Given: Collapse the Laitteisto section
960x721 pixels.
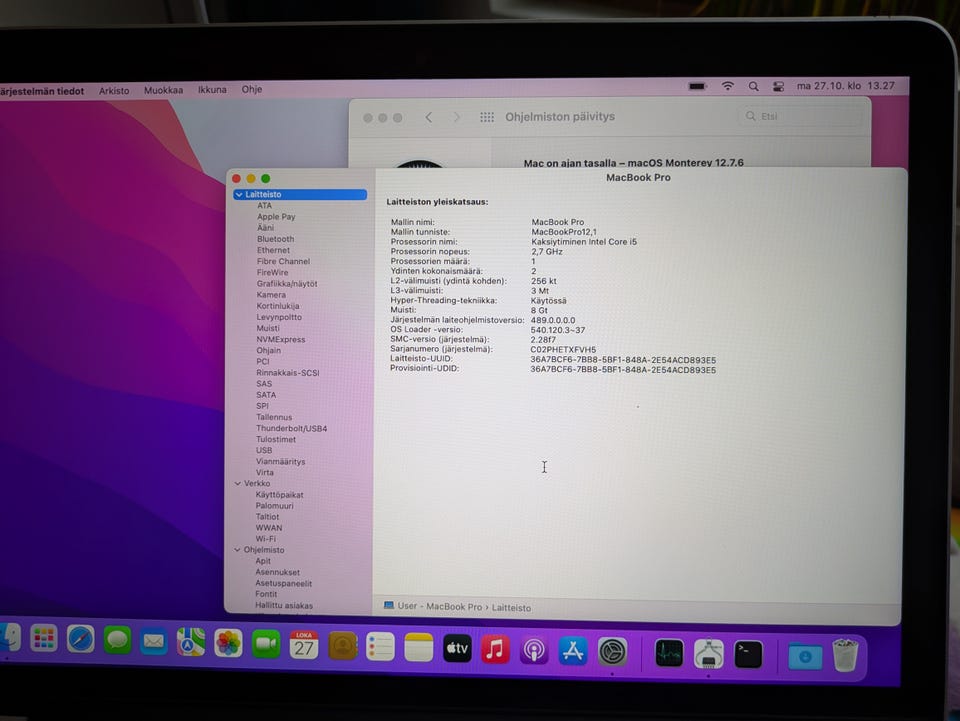Looking at the screenshot, I should point(239,195).
